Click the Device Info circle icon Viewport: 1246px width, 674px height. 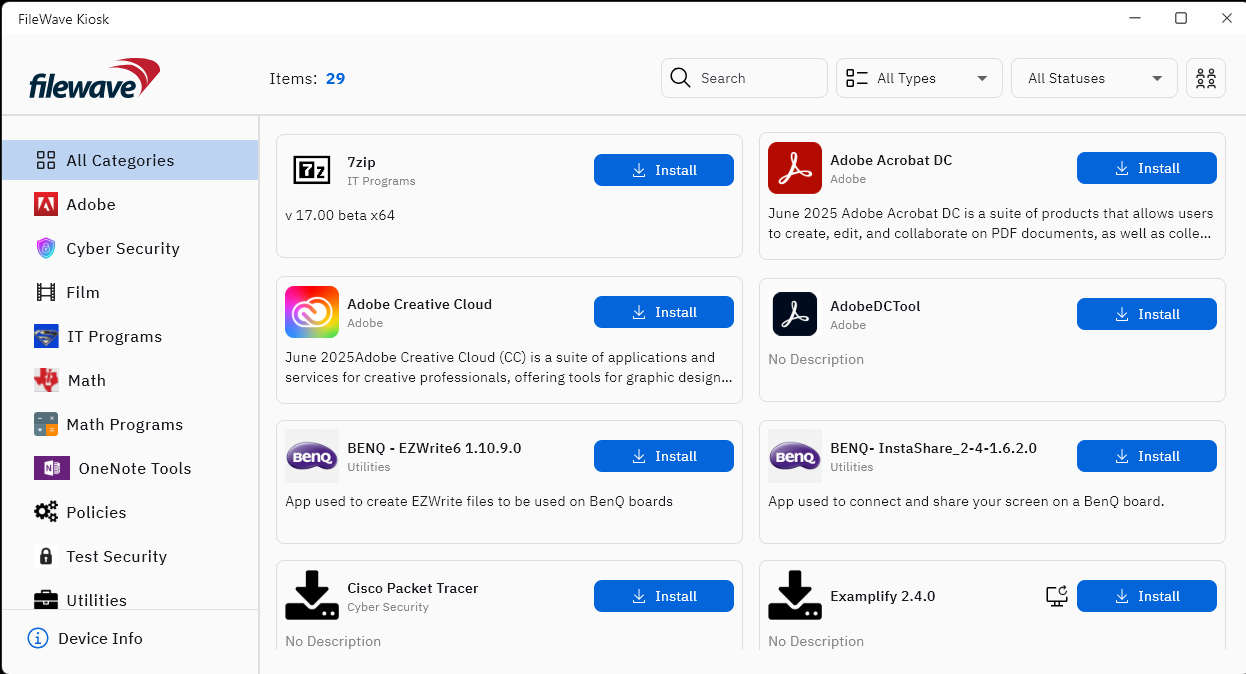coord(38,638)
